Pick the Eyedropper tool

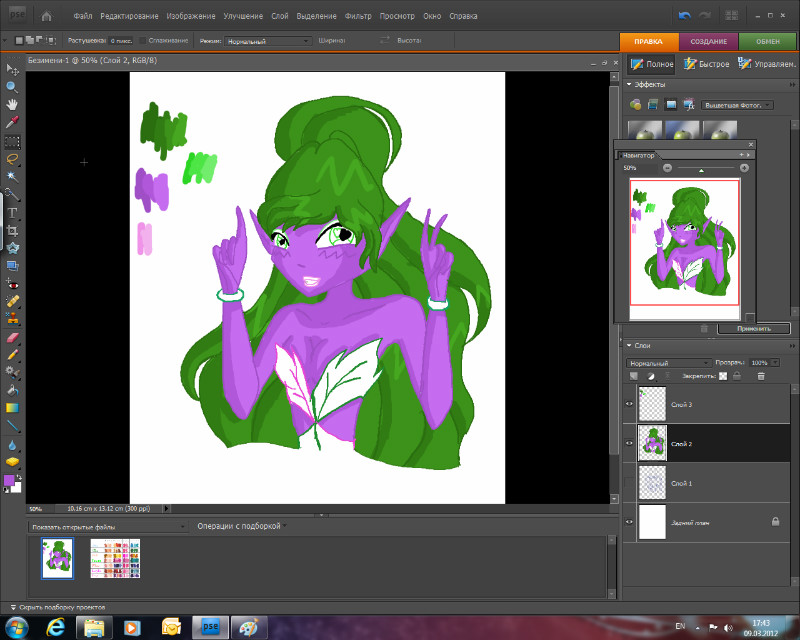13,122
